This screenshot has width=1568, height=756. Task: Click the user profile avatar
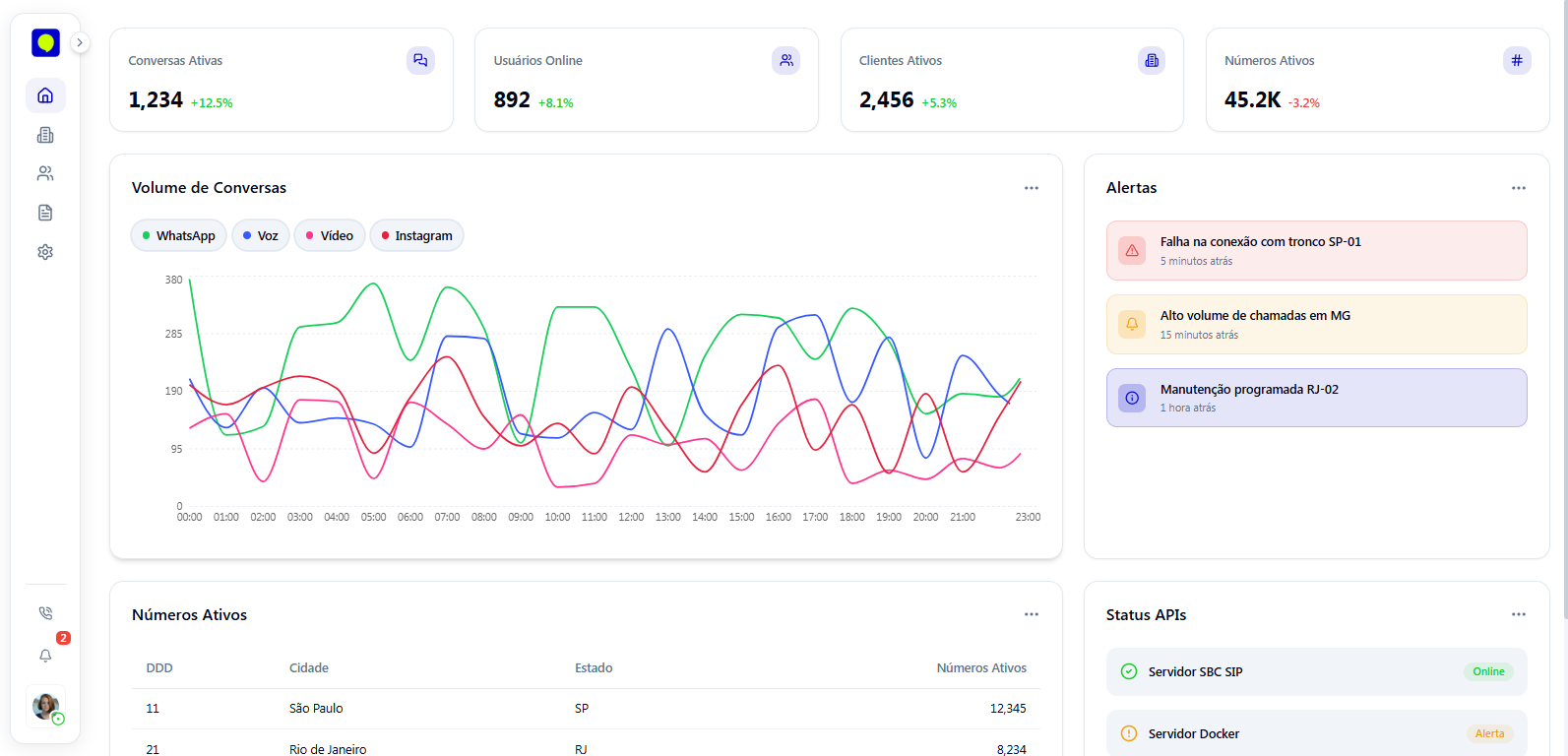click(x=45, y=706)
